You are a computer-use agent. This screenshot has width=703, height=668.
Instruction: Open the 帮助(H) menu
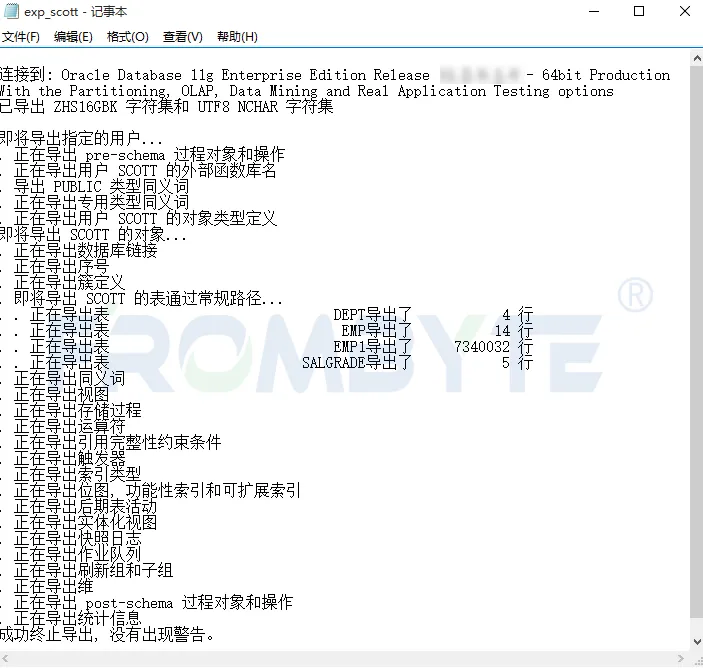(x=237, y=37)
